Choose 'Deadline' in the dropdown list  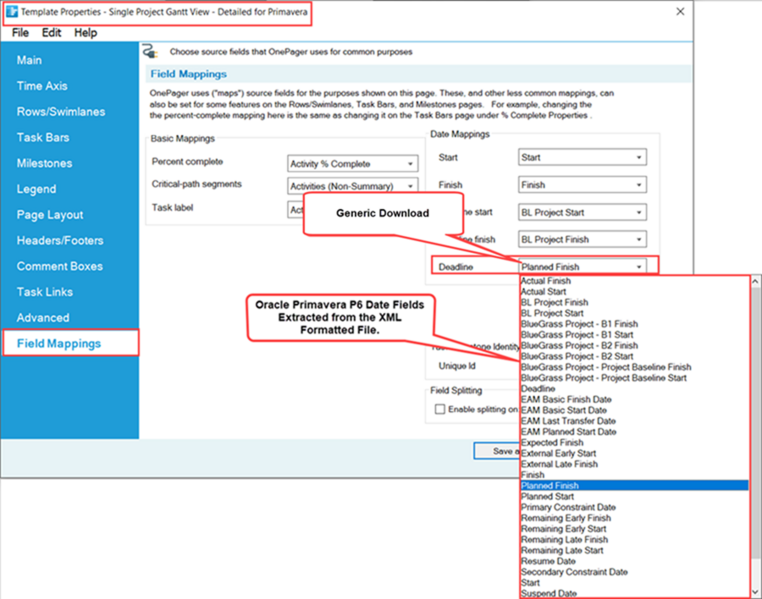coord(634,389)
